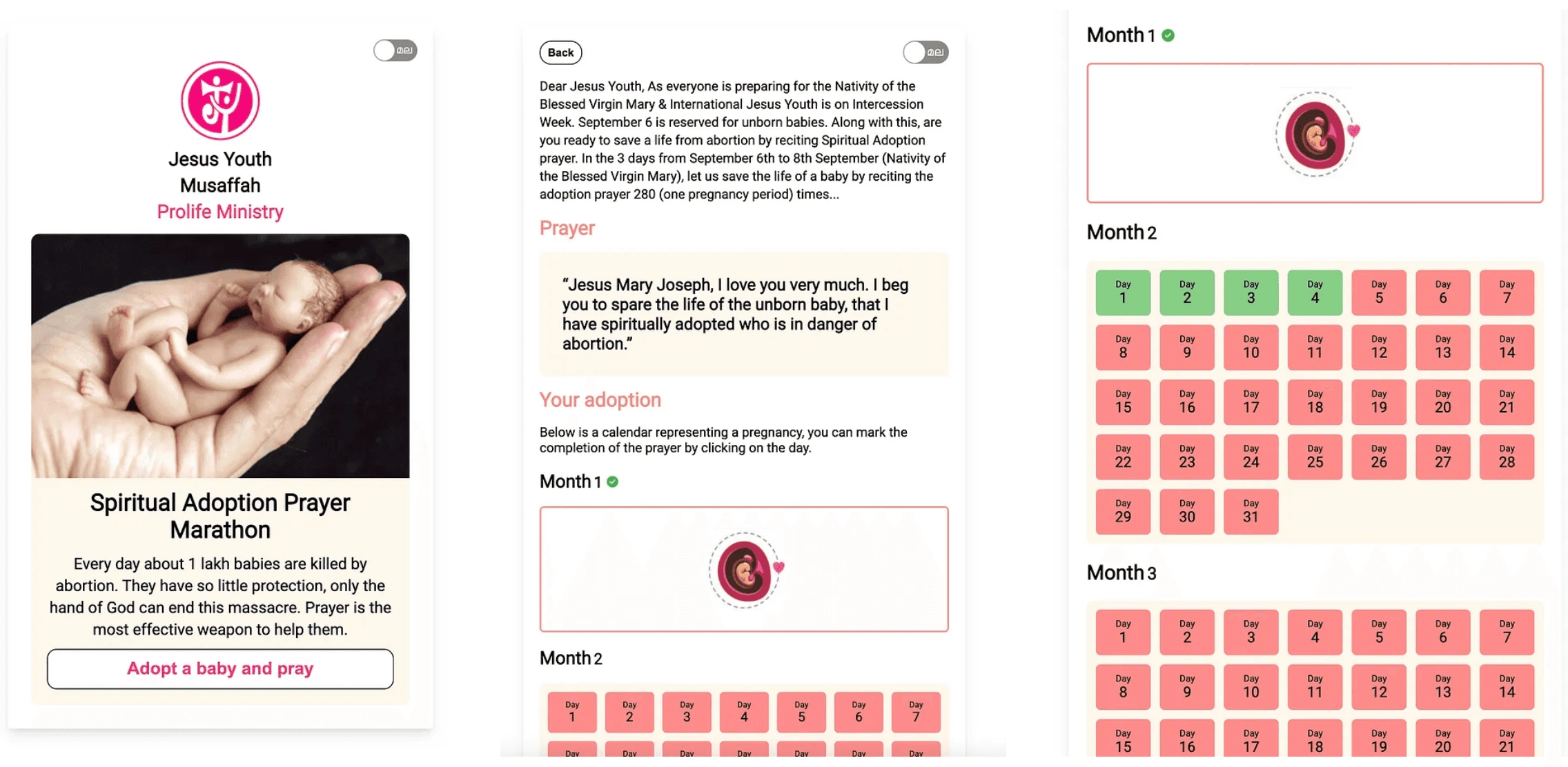Click Prolife Ministry pink text
This screenshot has height=767, width=1568.
point(220,212)
